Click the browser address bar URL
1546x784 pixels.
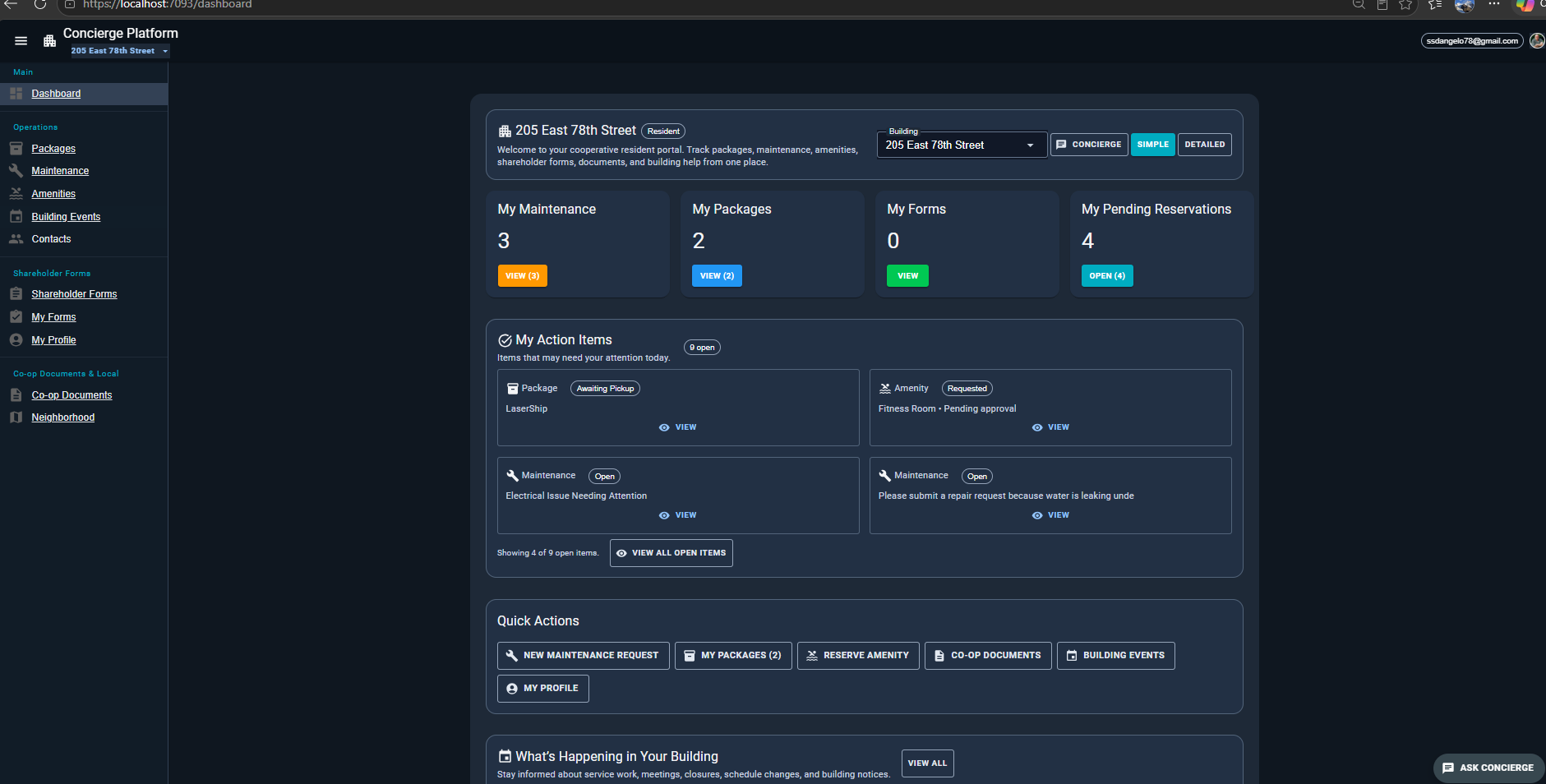168,4
